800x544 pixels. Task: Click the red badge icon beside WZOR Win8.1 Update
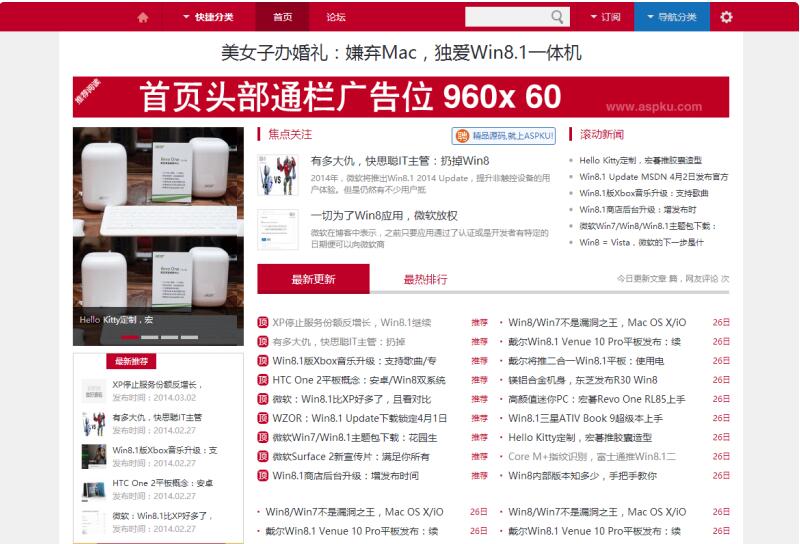tap(263, 418)
